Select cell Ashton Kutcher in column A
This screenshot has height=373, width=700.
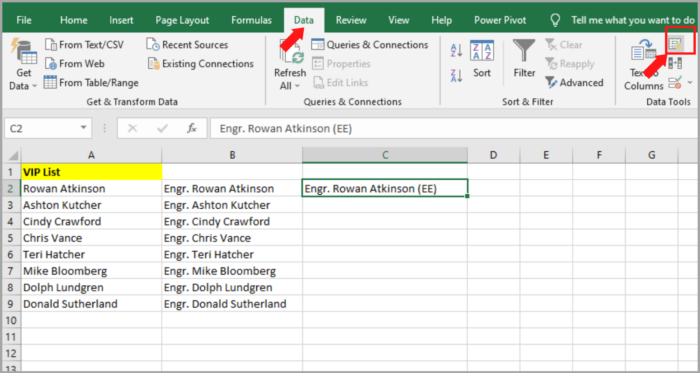[x=91, y=205]
